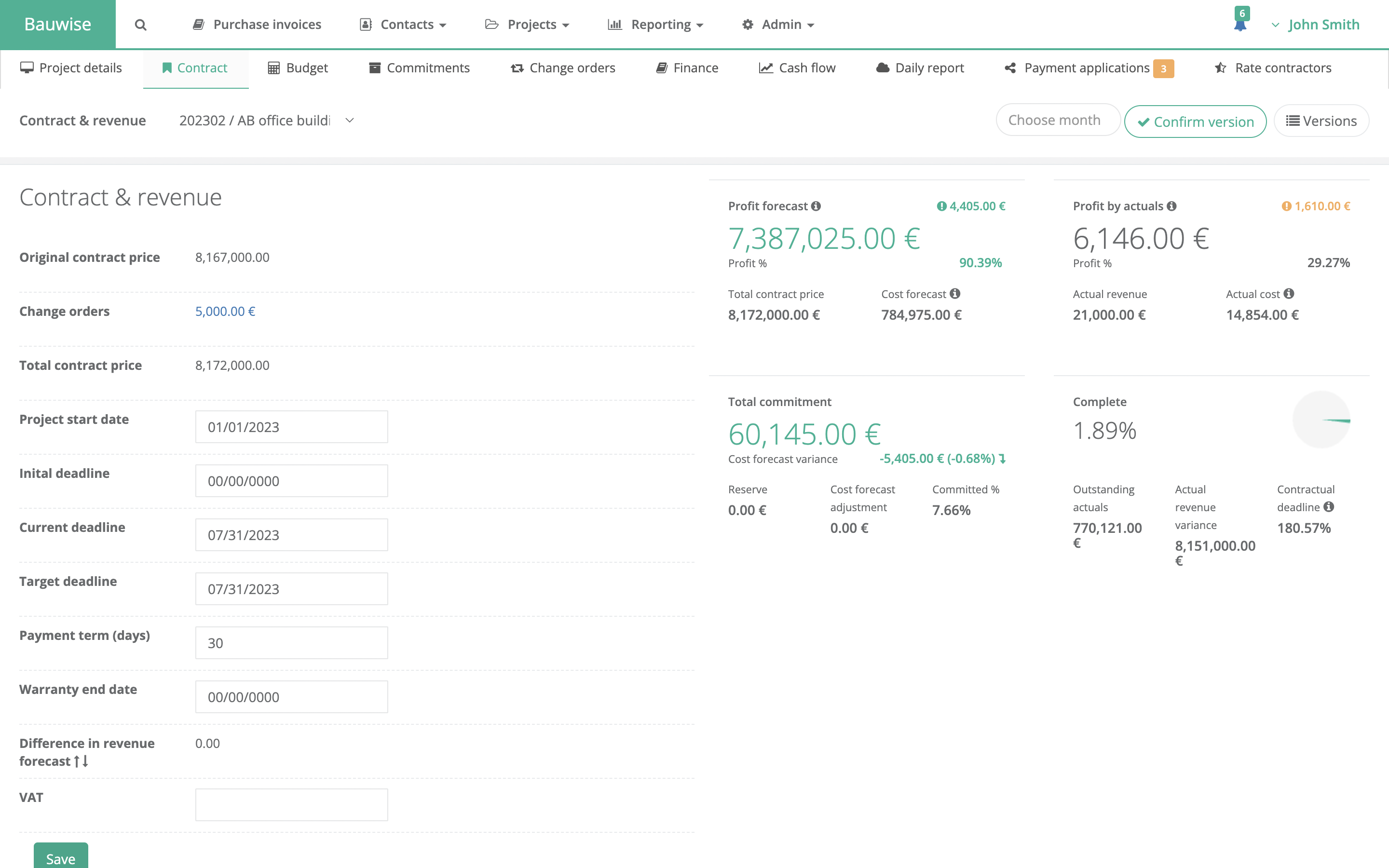
Task: Switch to the Budget tab
Action: tap(298, 68)
